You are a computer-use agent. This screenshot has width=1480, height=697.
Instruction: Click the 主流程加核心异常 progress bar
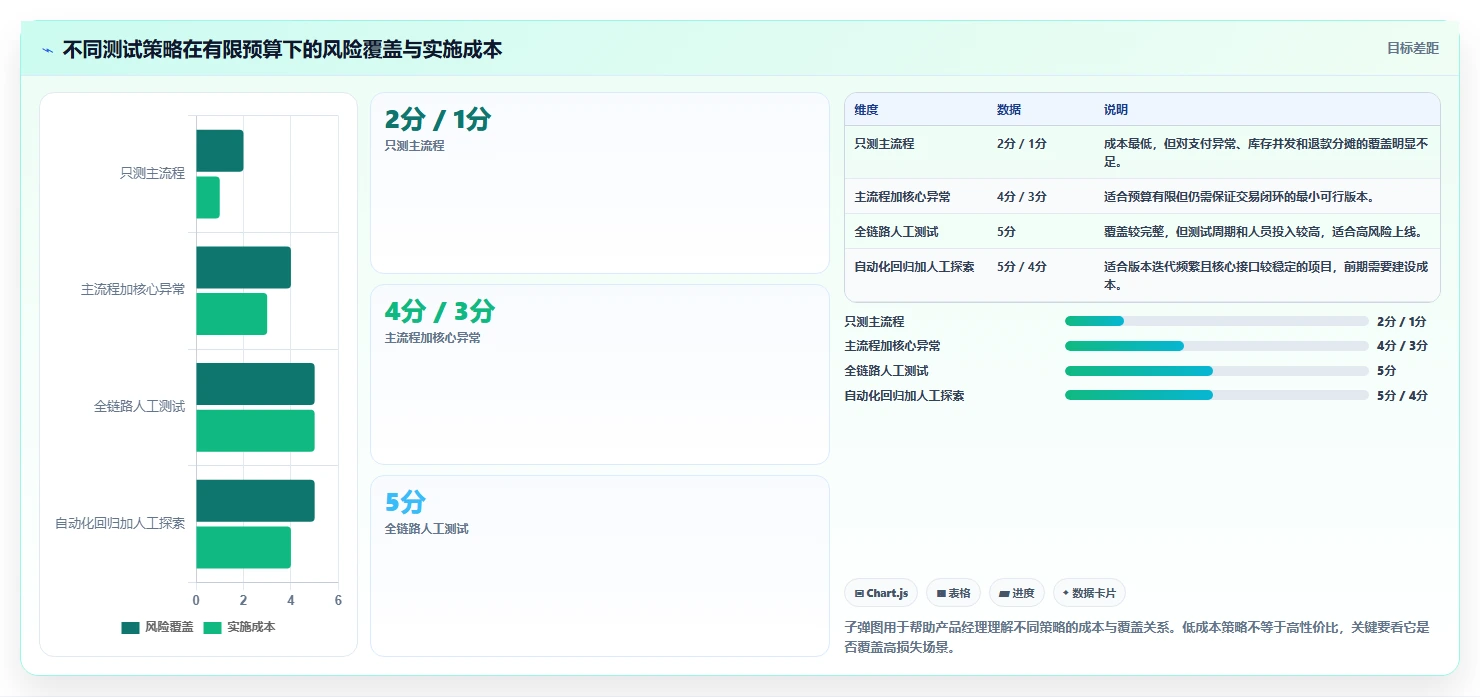[1216, 346]
